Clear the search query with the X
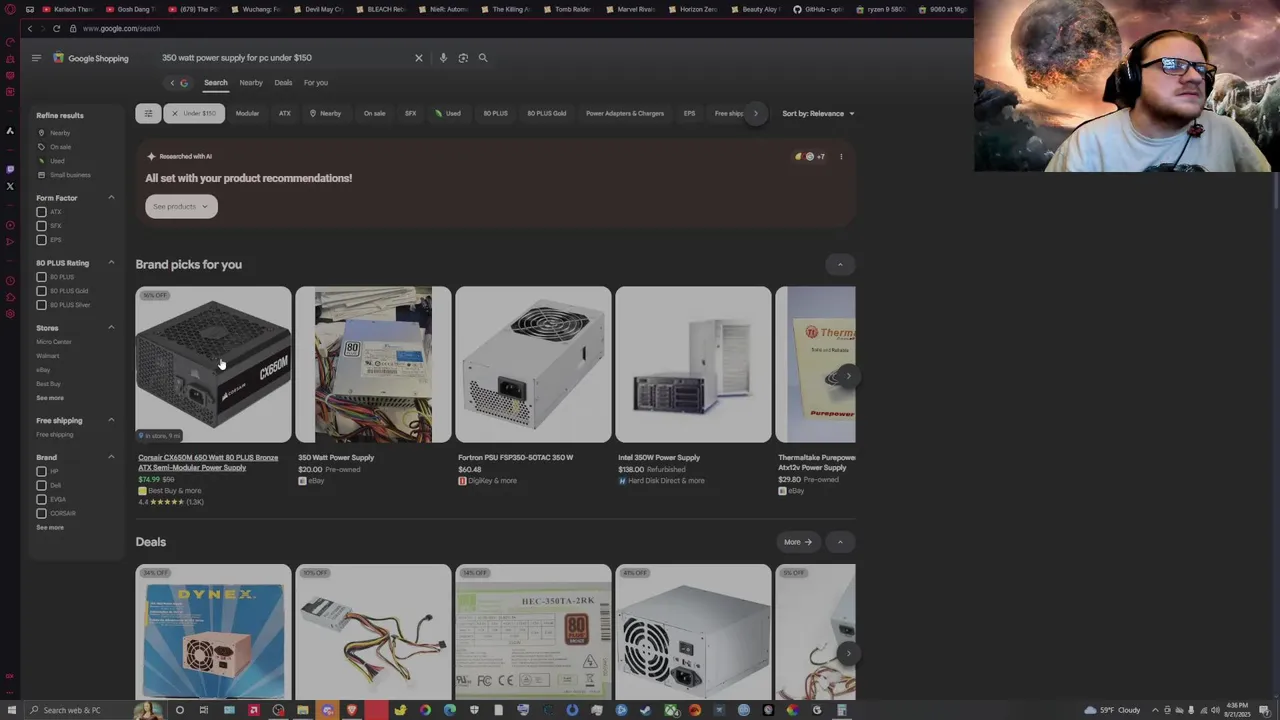Image resolution: width=1280 pixels, height=720 pixels. click(x=419, y=58)
